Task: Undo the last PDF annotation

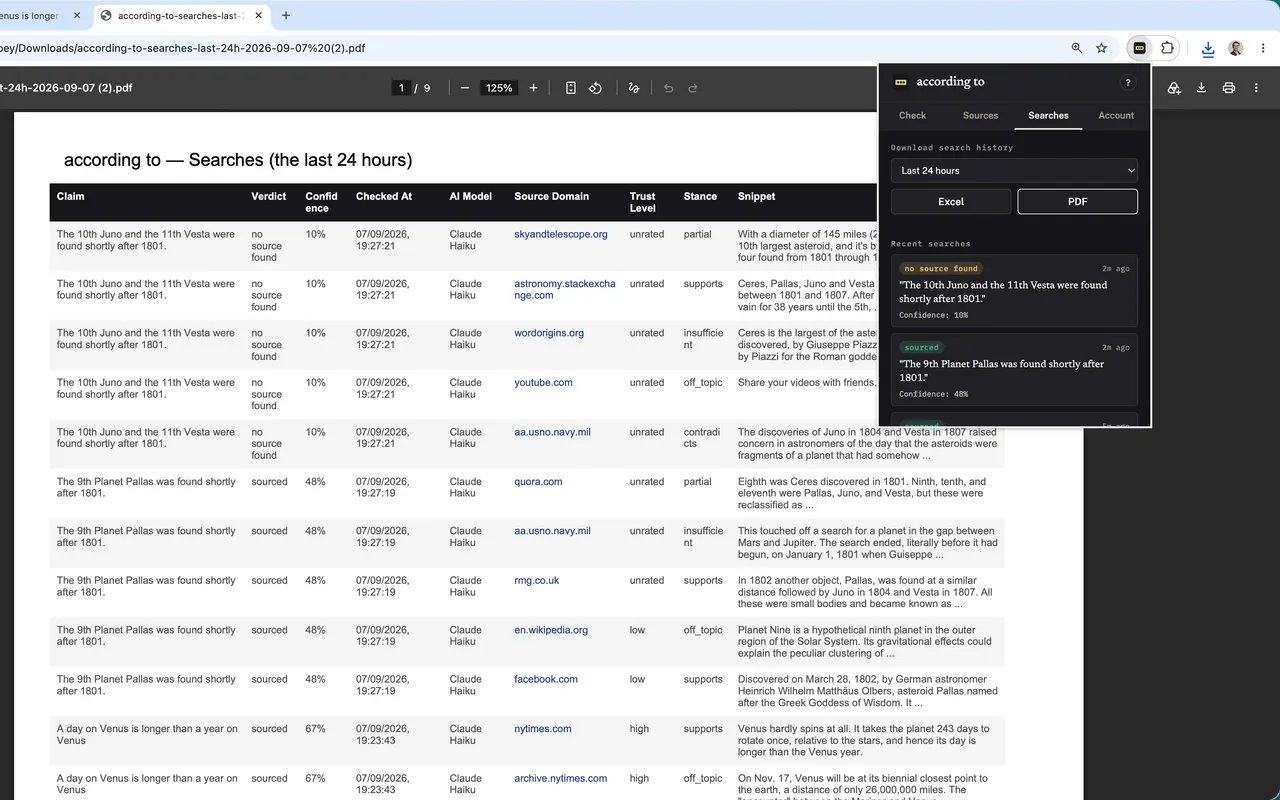Action: point(669,88)
